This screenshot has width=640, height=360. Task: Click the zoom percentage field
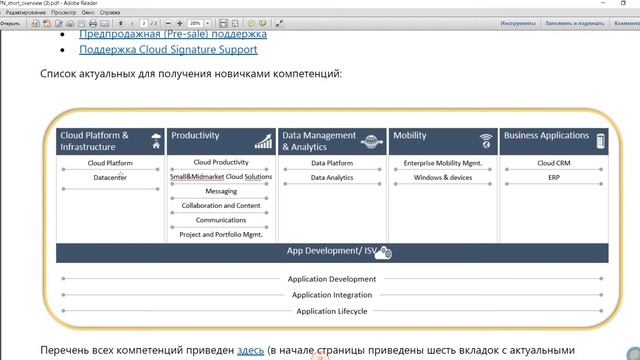pyautogui.click(x=196, y=24)
